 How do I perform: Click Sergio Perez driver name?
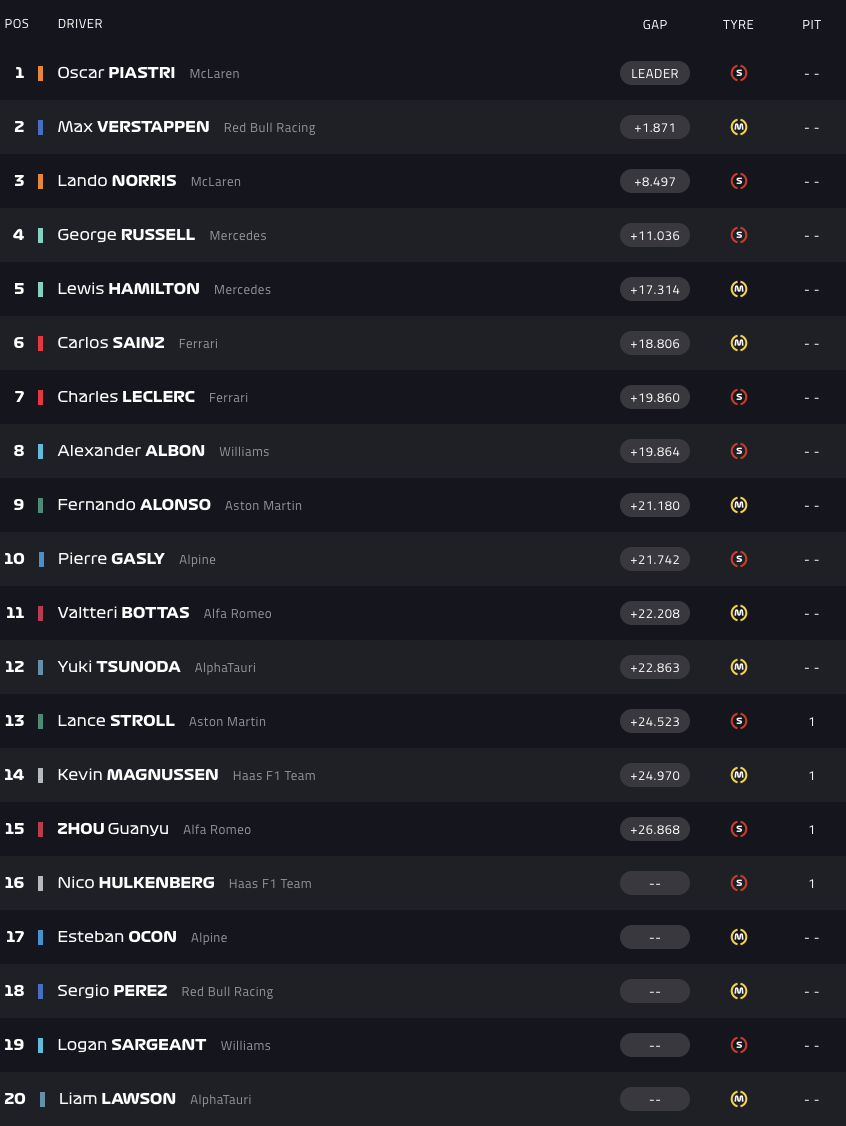[x=111, y=991]
